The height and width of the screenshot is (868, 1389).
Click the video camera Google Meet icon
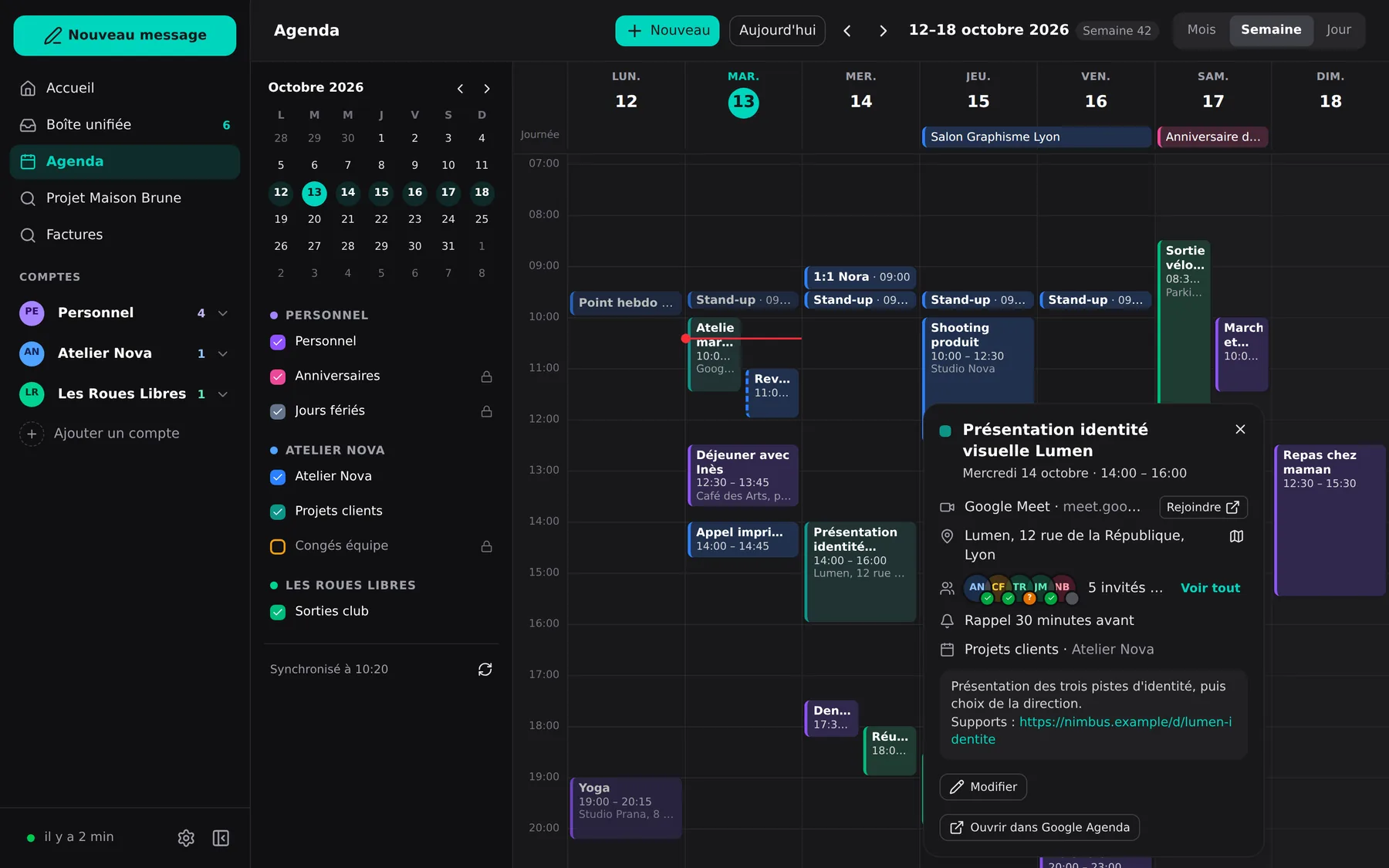[x=947, y=507]
